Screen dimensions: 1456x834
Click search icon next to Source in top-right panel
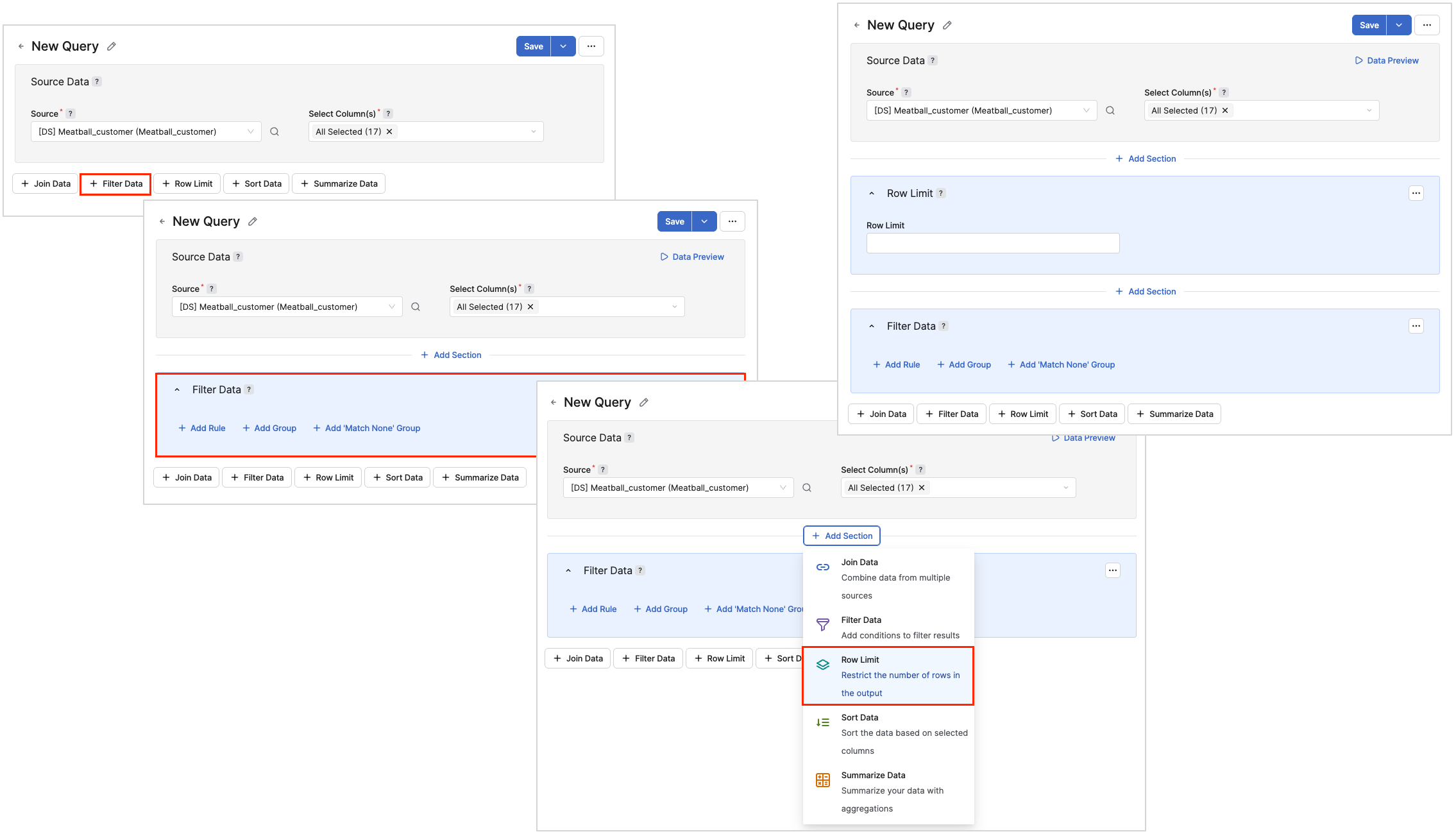pyautogui.click(x=1110, y=110)
